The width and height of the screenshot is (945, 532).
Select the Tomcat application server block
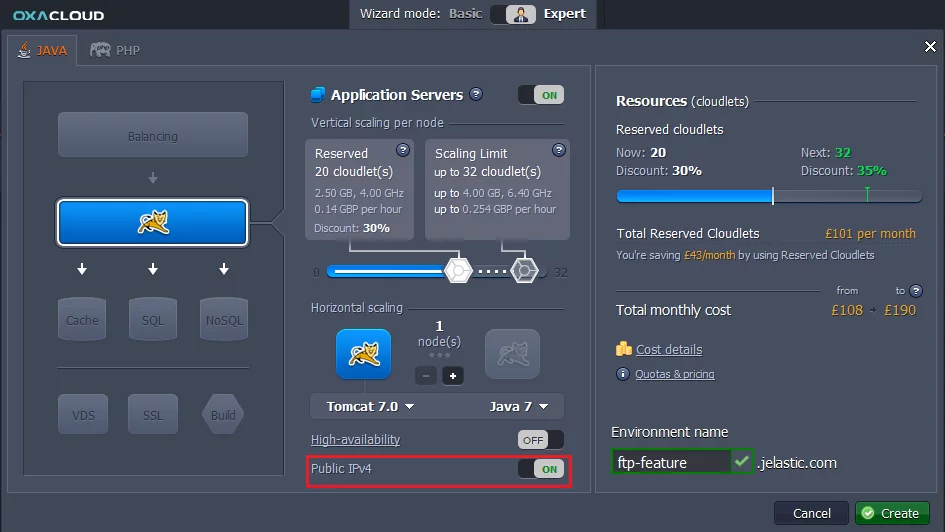point(152,222)
